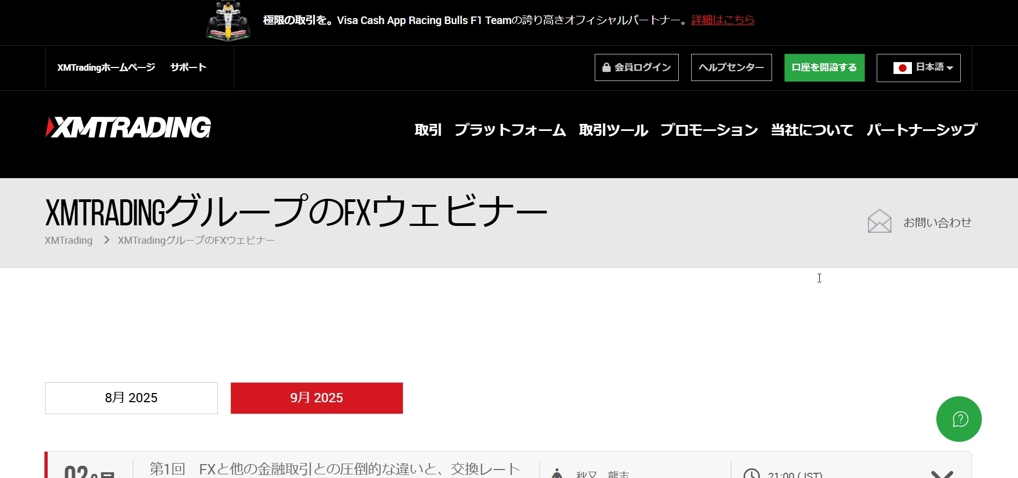The image size is (1018, 478).
Task: Open the 取引ツール menu
Action: (613, 130)
